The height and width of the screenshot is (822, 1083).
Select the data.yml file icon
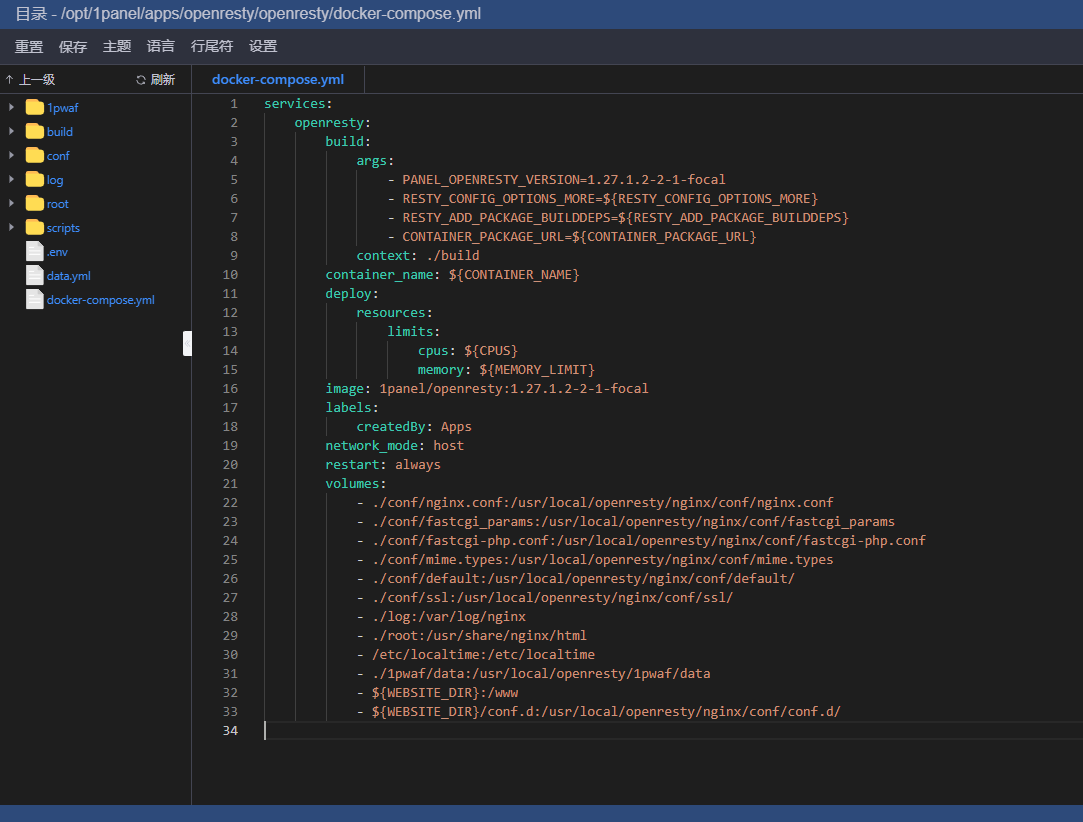[35, 275]
